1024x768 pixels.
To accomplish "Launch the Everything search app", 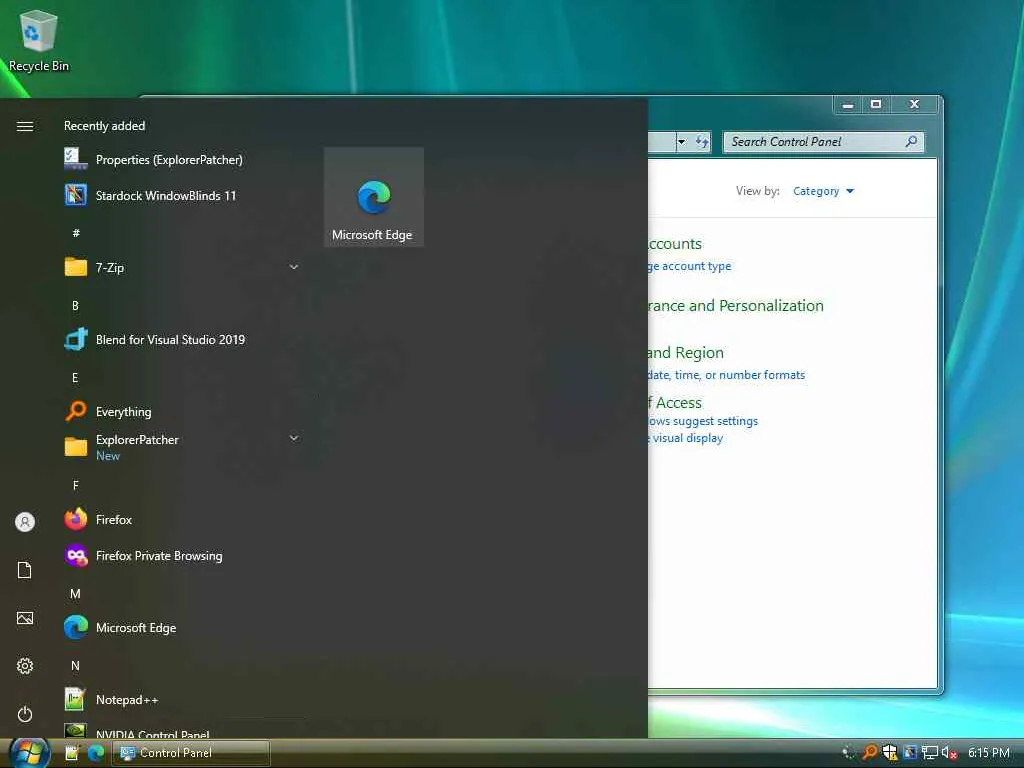I will pyautogui.click(x=182, y=411).
